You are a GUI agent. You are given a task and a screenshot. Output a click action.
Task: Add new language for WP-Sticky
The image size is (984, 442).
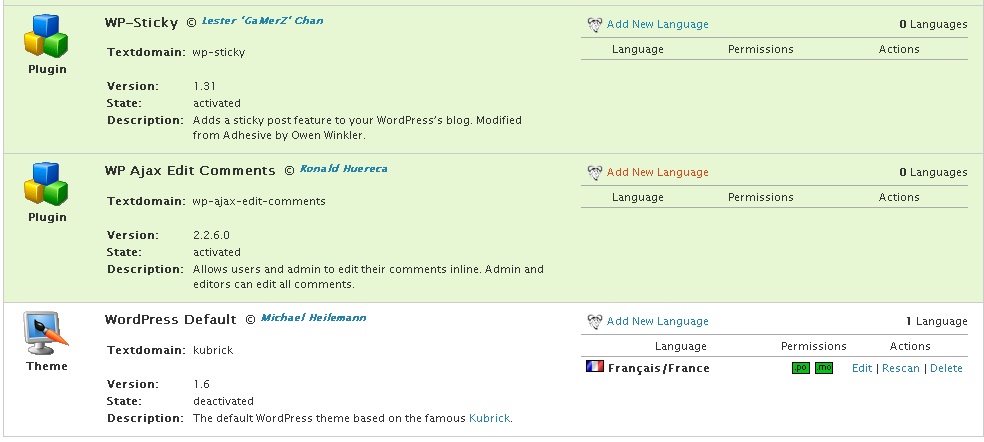(657, 24)
